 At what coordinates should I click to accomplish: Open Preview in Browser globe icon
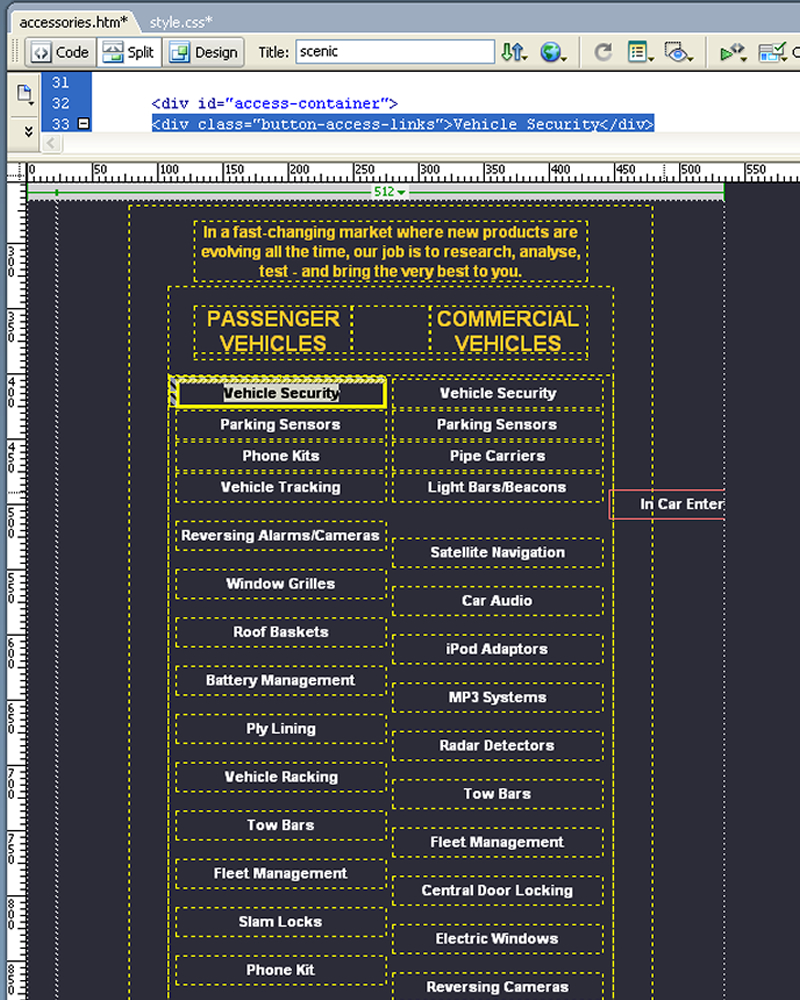[552, 52]
